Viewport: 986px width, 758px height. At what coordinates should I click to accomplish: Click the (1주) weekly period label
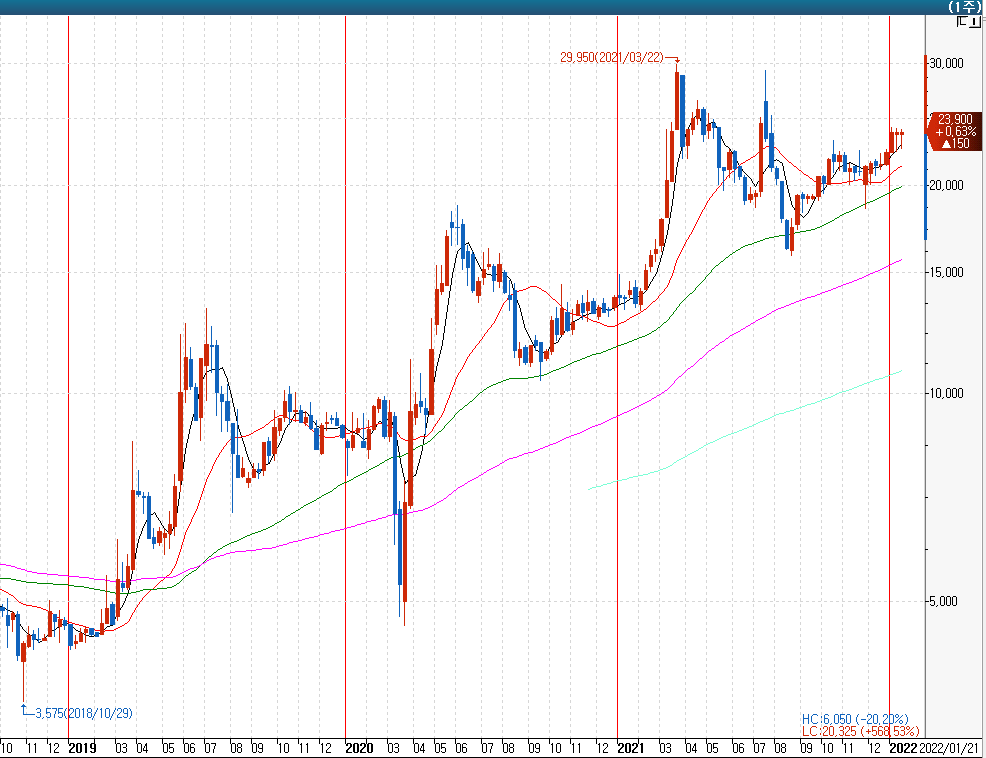click(965, 7)
